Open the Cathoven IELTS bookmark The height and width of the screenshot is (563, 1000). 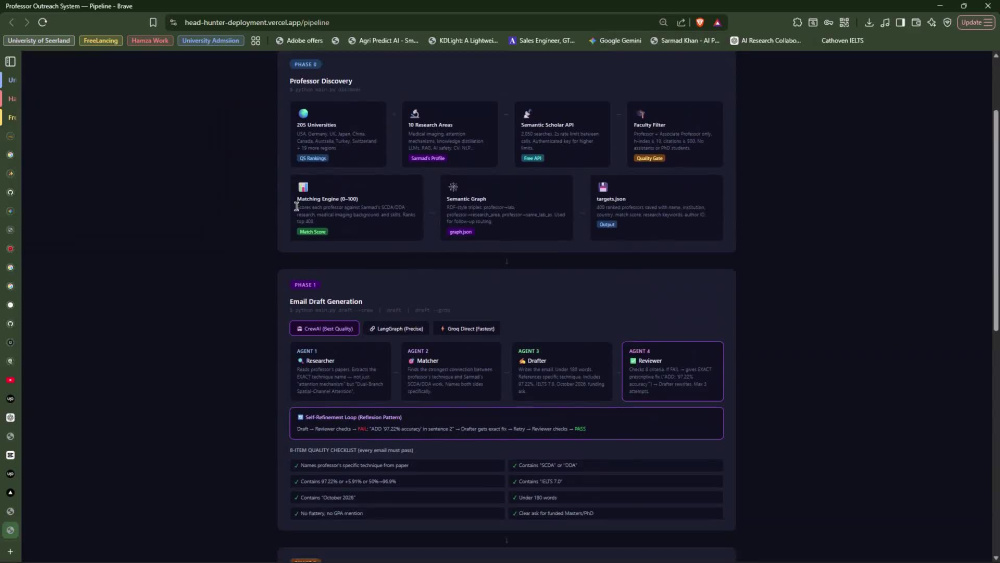pyautogui.click(x=842, y=40)
